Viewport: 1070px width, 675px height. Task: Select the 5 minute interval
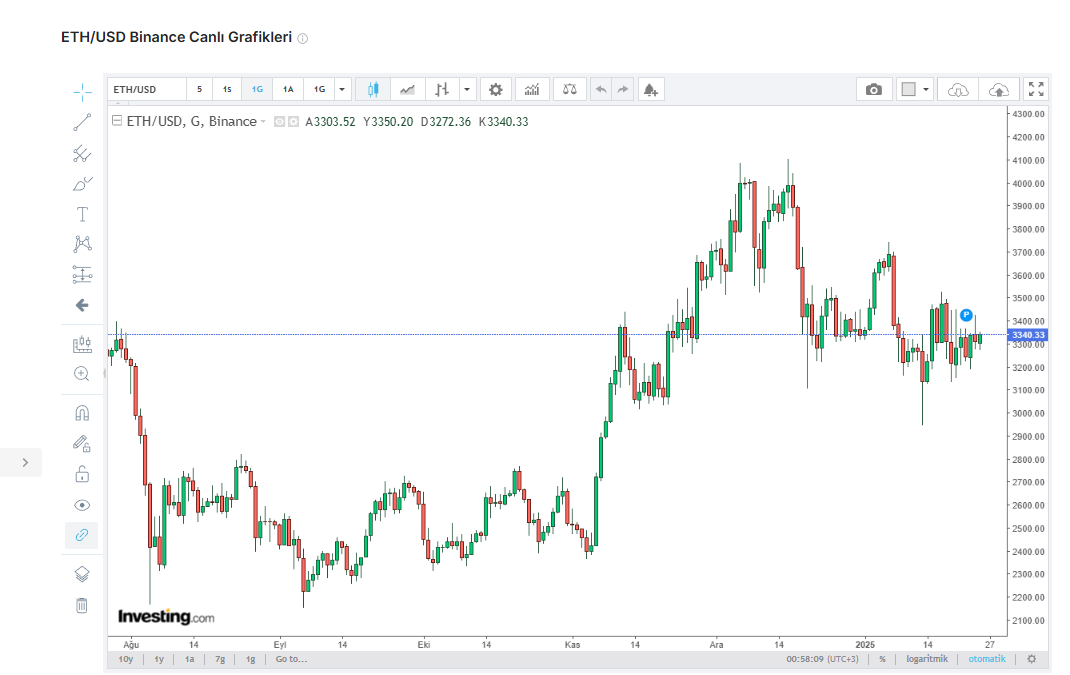pyautogui.click(x=199, y=89)
